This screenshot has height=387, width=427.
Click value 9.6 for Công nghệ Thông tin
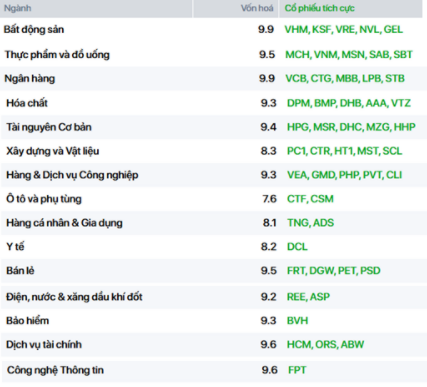coord(270,370)
